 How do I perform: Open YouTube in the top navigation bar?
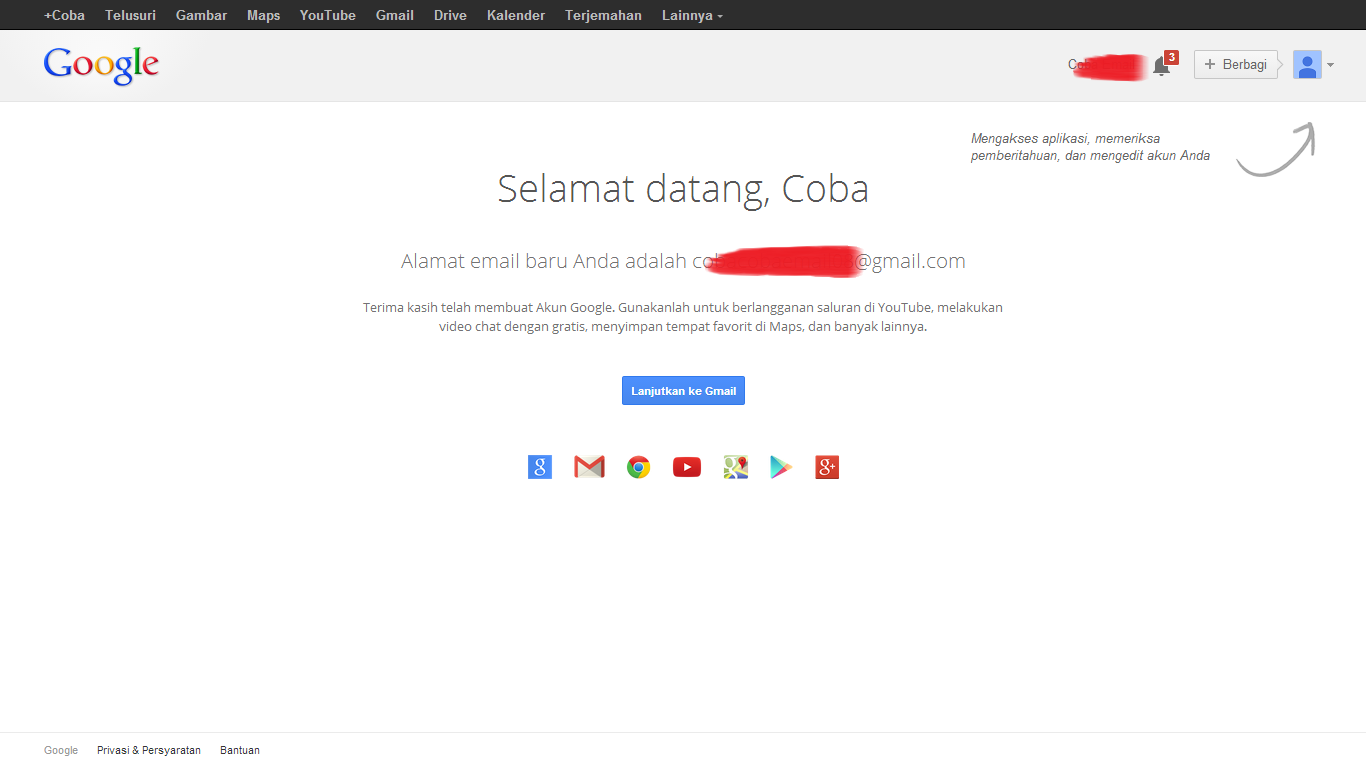click(328, 15)
